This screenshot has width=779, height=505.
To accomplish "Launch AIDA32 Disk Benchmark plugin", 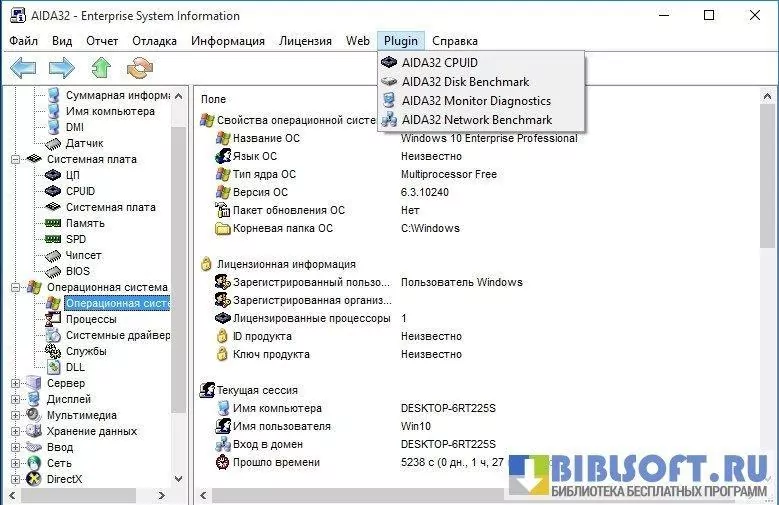I will pos(465,81).
